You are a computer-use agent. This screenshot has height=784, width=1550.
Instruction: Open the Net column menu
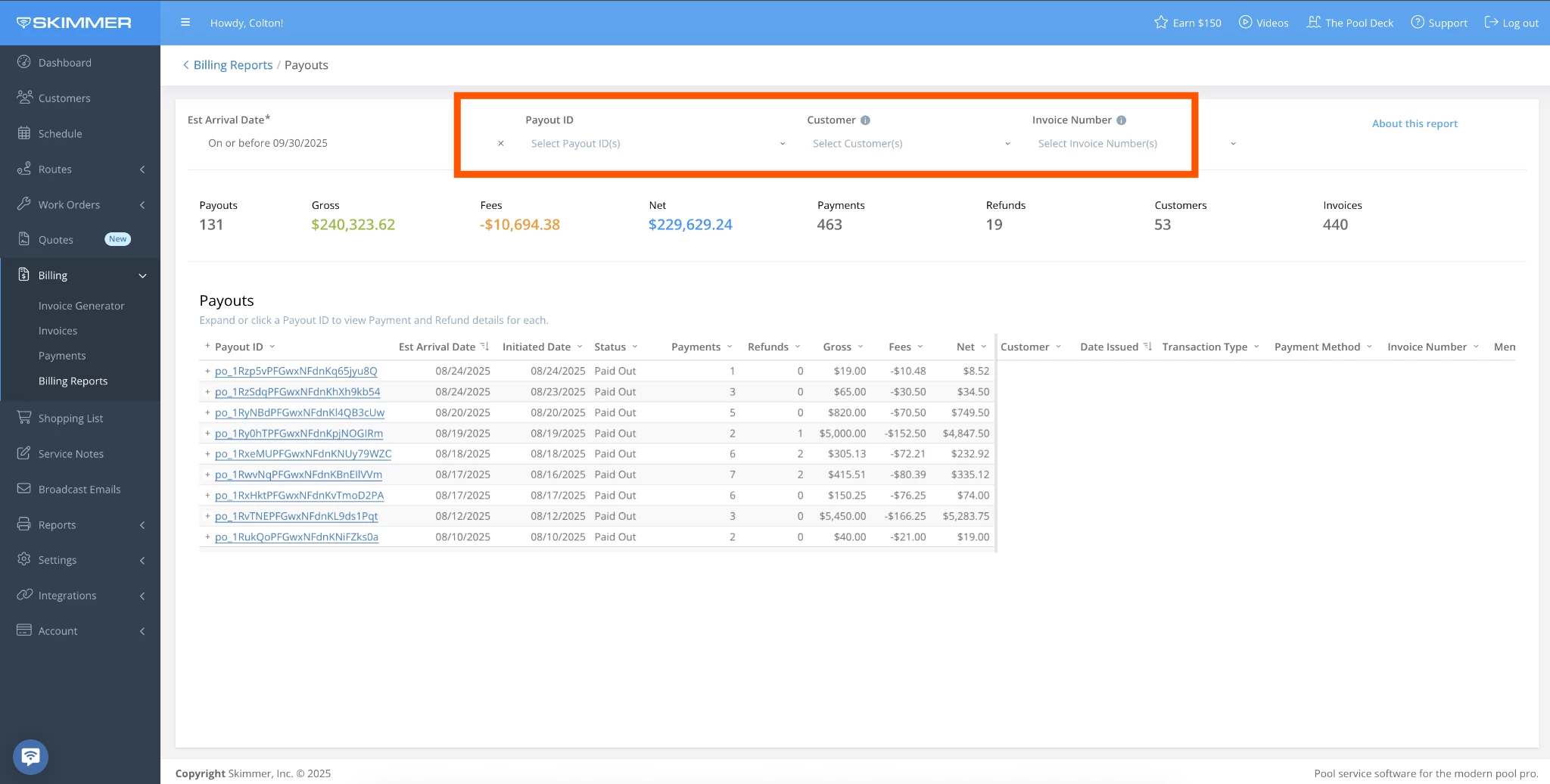point(984,347)
